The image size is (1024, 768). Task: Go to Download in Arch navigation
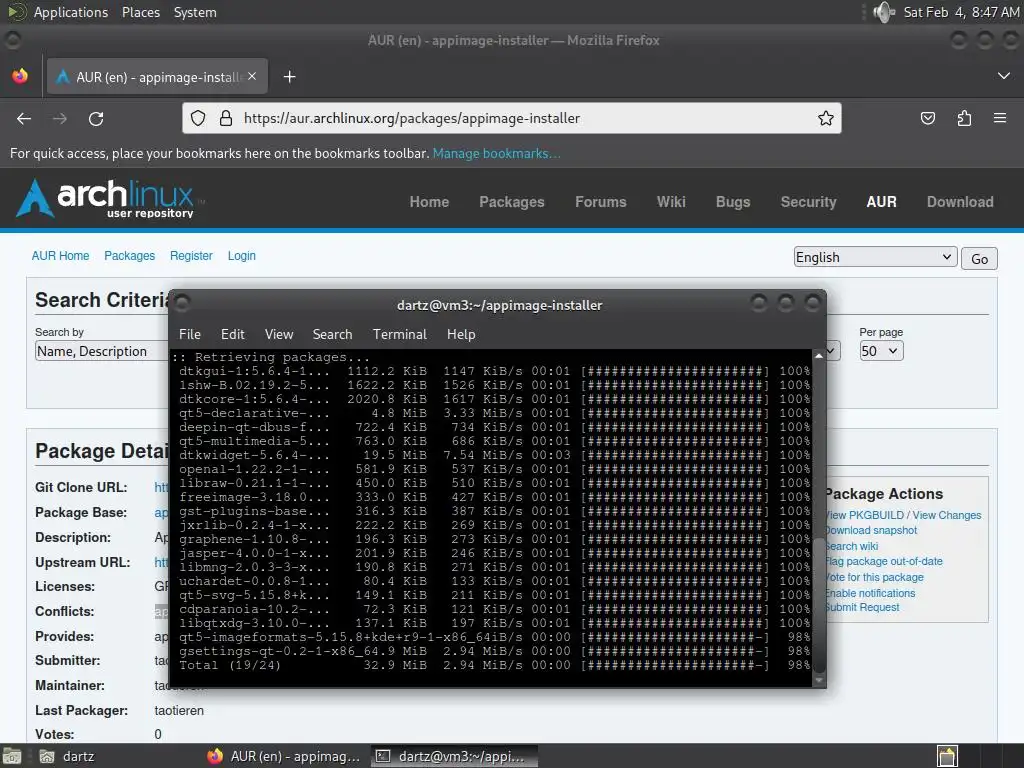960,202
